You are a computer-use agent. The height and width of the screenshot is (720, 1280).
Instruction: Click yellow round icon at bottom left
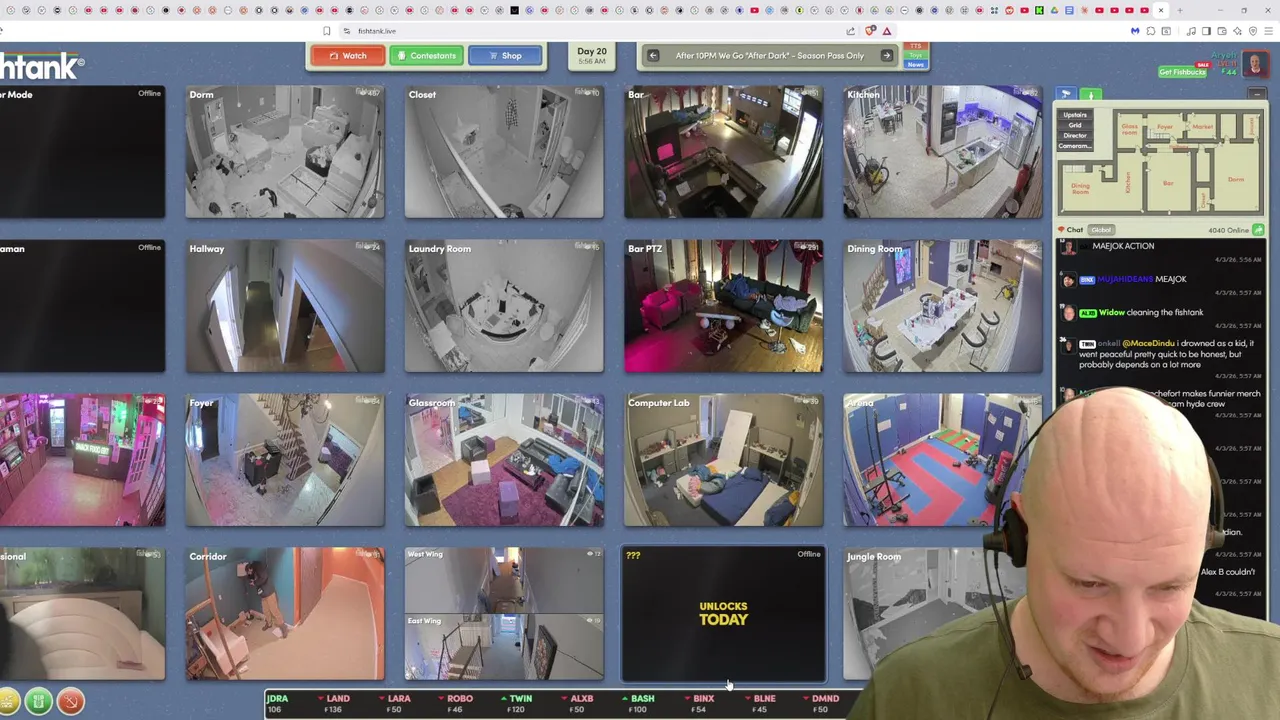(x=8, y=702)
